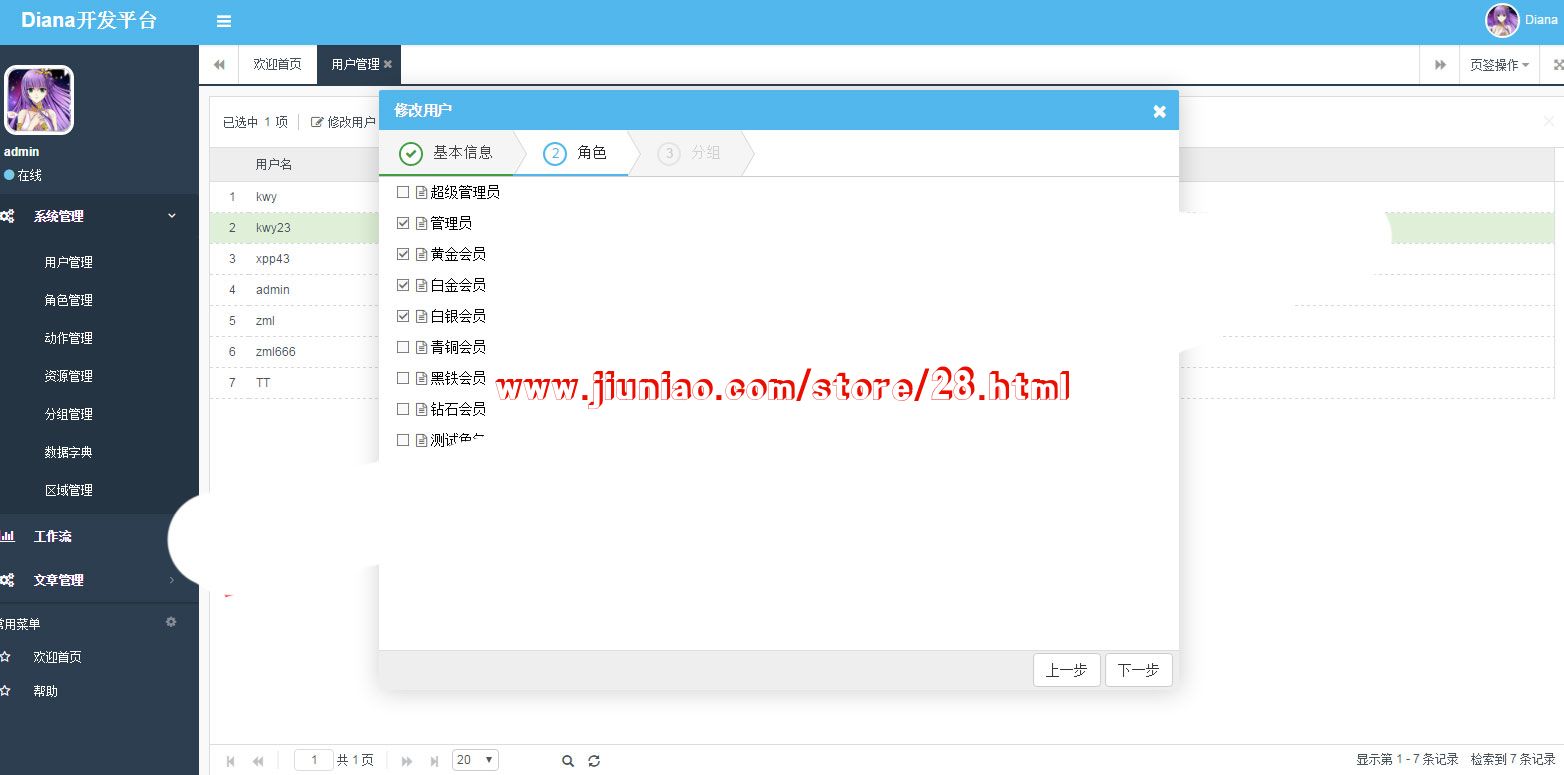Select the kwy user row
This screenshot has height=775, width=1564.
point(295,197)
